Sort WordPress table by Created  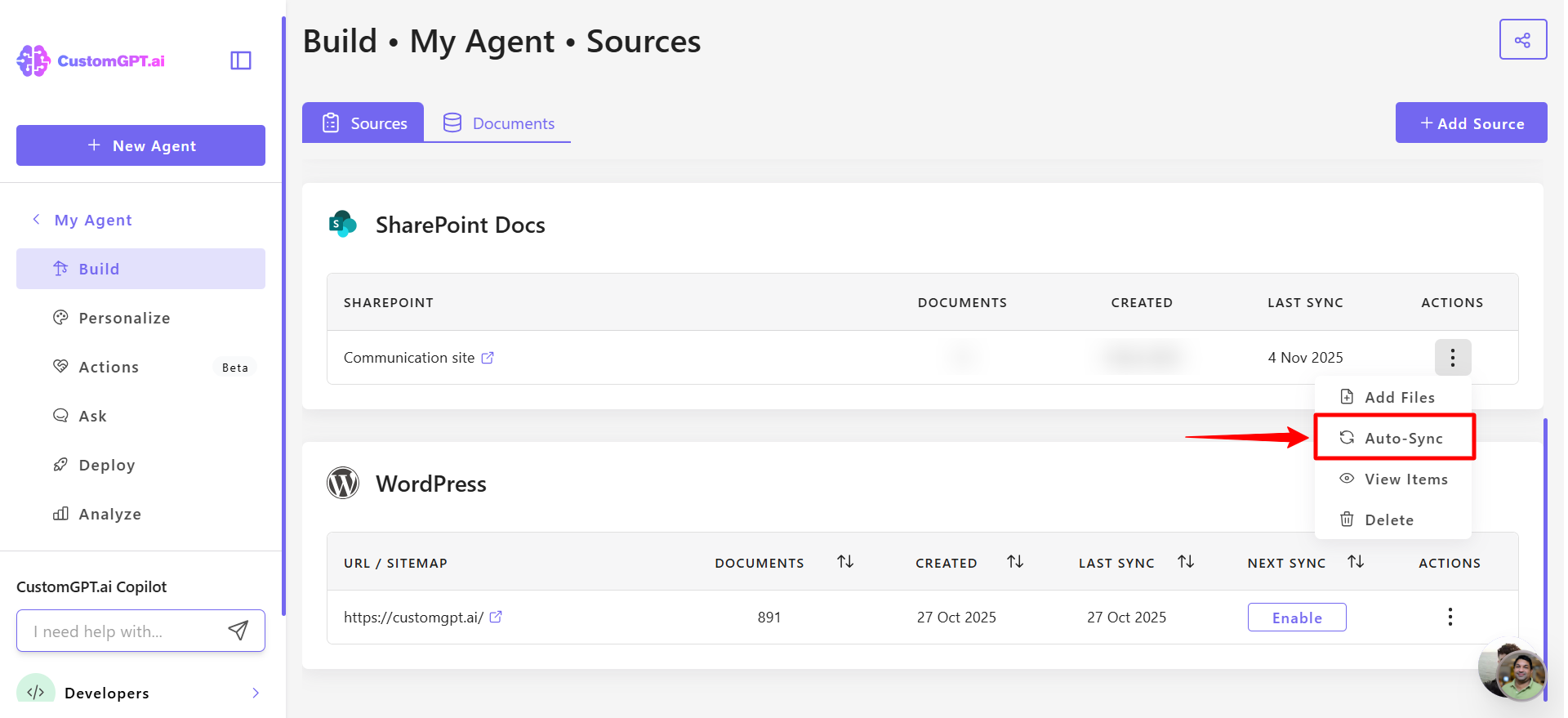pos(1015,562)
